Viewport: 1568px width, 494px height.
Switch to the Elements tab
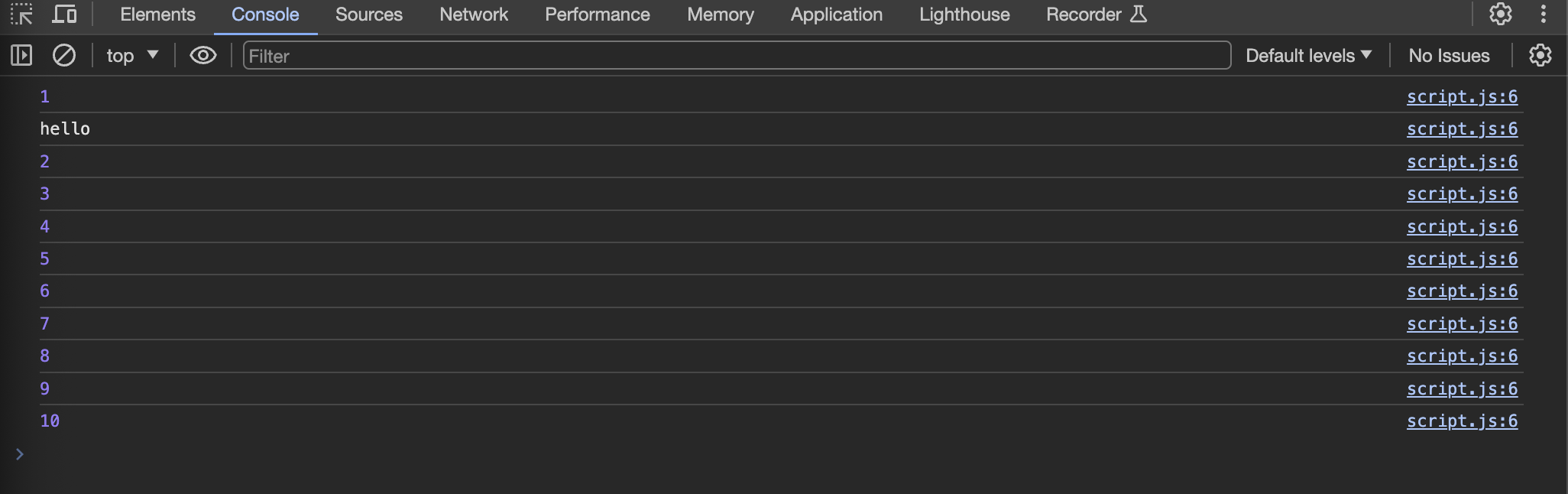(x=157, y=15)
